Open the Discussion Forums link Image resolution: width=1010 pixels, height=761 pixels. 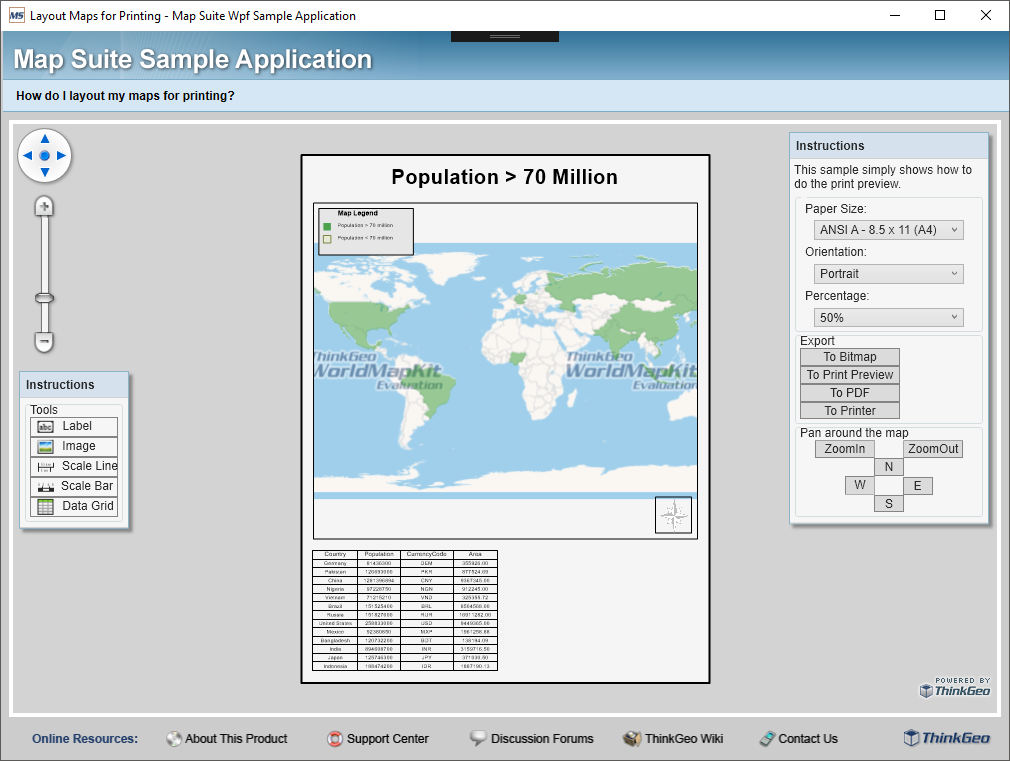pos(532,739)
